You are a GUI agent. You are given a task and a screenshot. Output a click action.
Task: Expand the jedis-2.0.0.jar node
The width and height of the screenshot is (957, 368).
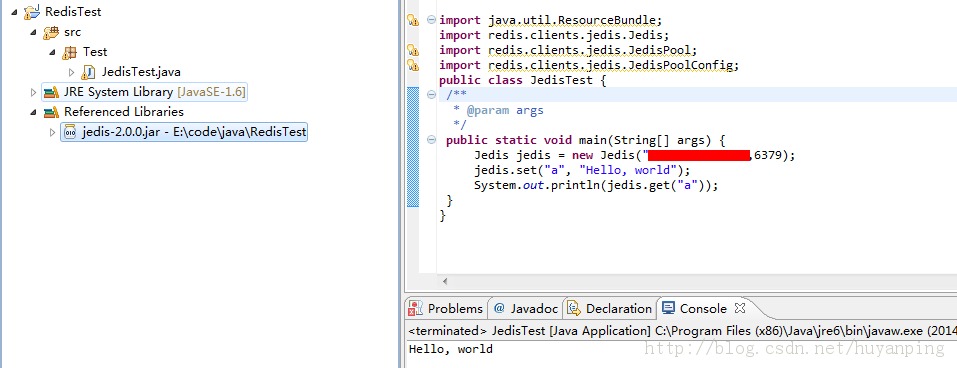[x=52, y=132]
